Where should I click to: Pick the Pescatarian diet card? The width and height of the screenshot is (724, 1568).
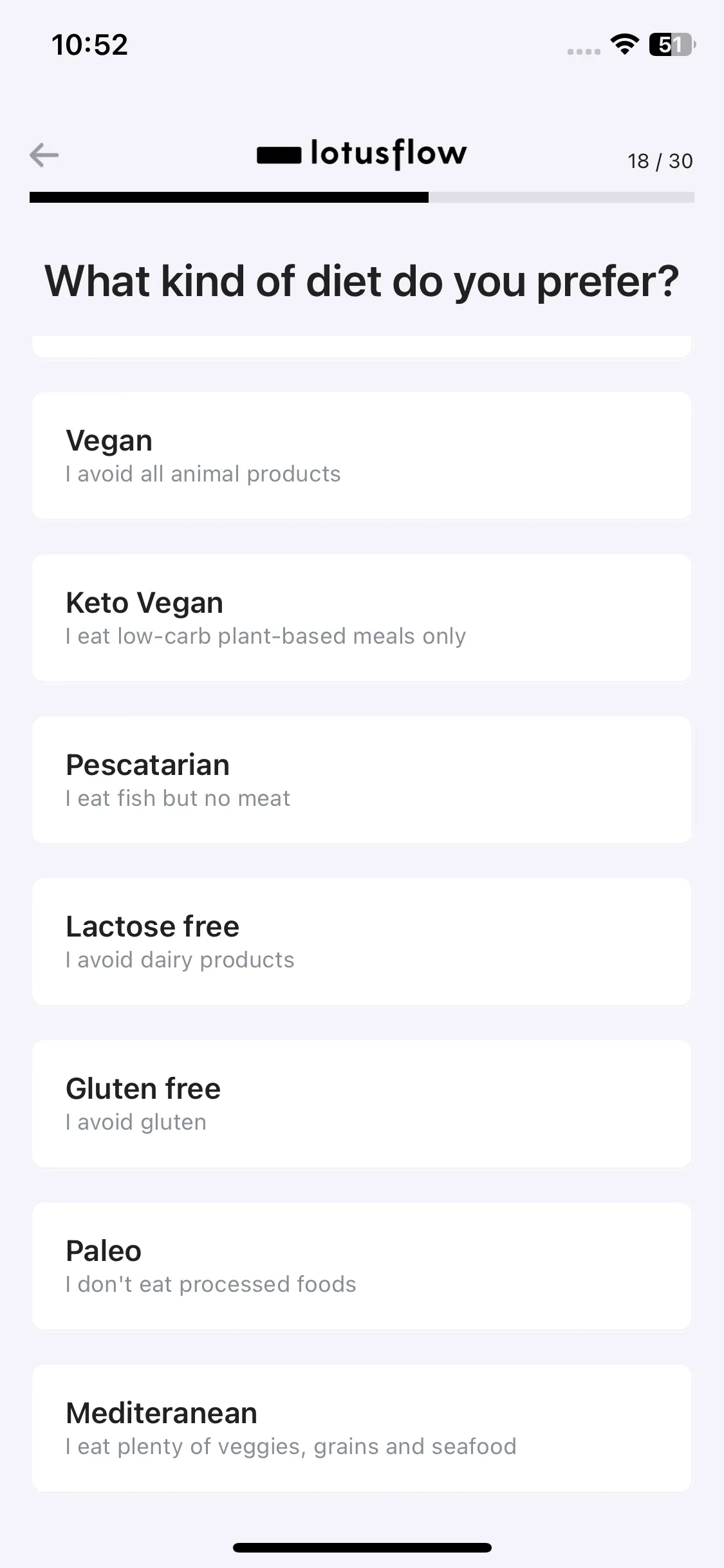362,779
